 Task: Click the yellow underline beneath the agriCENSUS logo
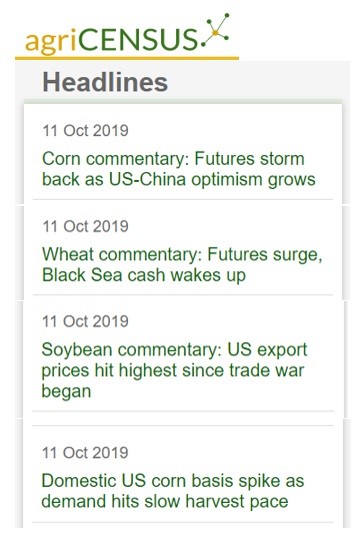click(x=127, y=58)
